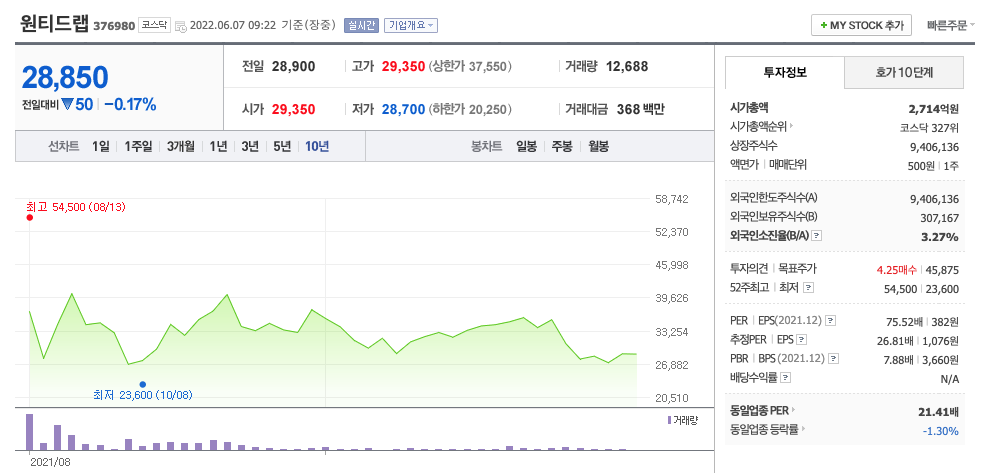Click the 저가 value 28,700

[403, 109]
